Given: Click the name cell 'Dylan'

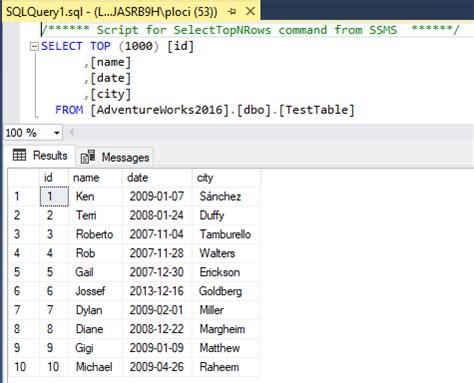Looking at the screenshot, I should click(95, 310).
